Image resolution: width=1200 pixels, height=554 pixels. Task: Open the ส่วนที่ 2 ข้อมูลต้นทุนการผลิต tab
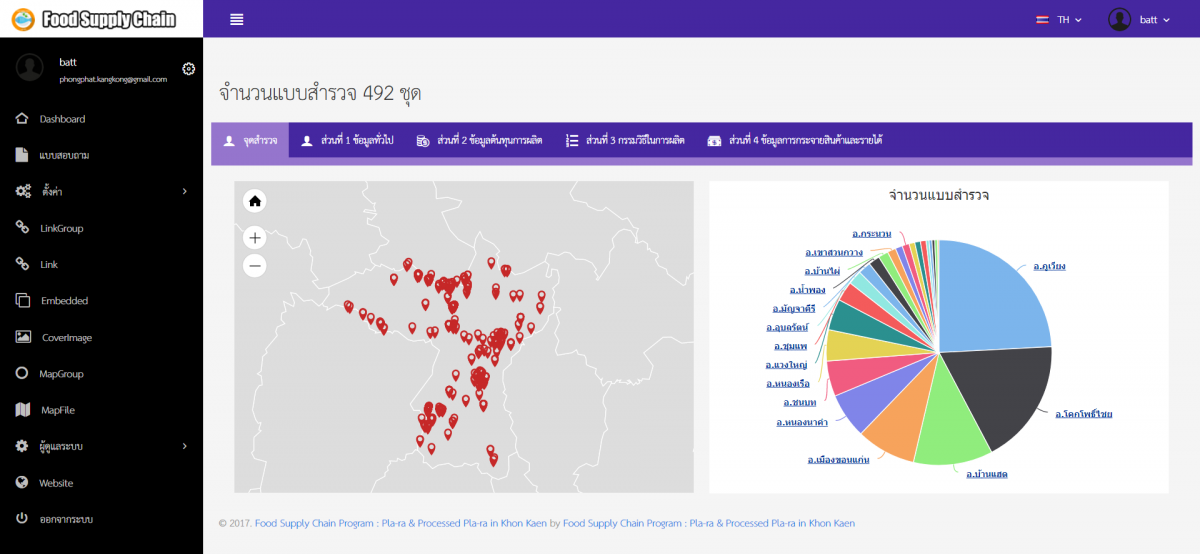pos(479,141)
